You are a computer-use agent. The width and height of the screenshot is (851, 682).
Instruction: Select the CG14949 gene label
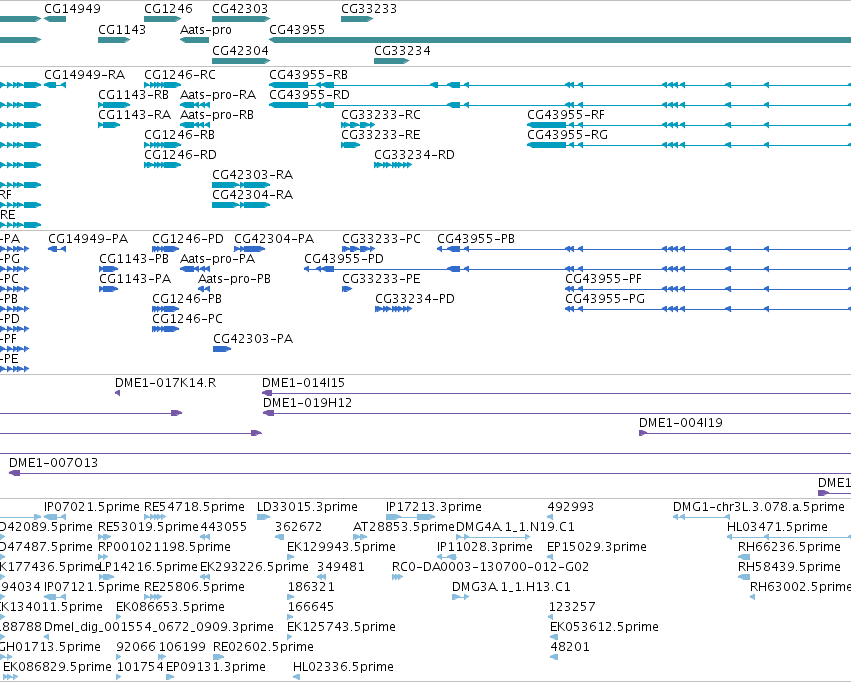click(72, 9)
